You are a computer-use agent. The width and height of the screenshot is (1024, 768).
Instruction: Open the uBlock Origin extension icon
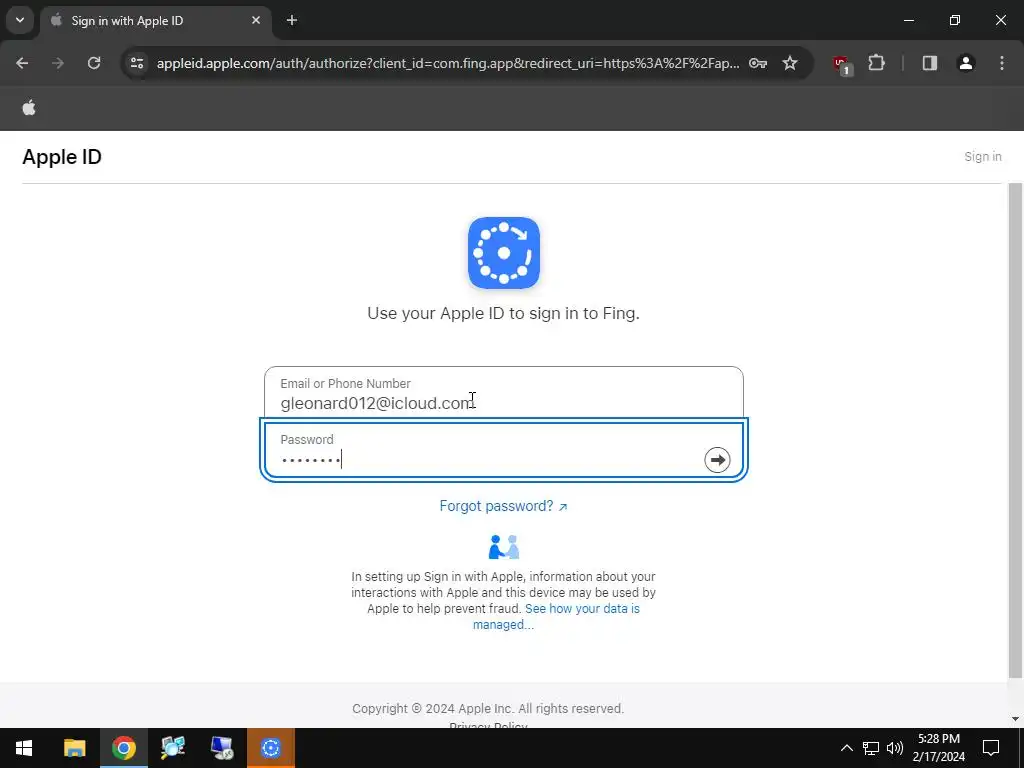point(842,64)
